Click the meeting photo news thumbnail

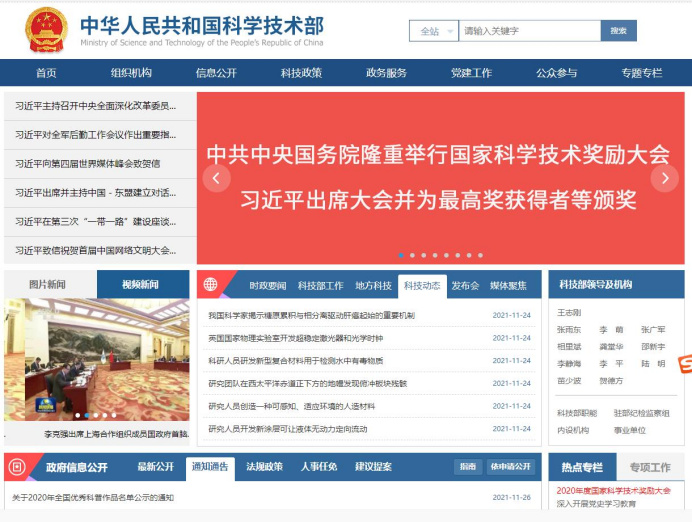pos(96,360)
